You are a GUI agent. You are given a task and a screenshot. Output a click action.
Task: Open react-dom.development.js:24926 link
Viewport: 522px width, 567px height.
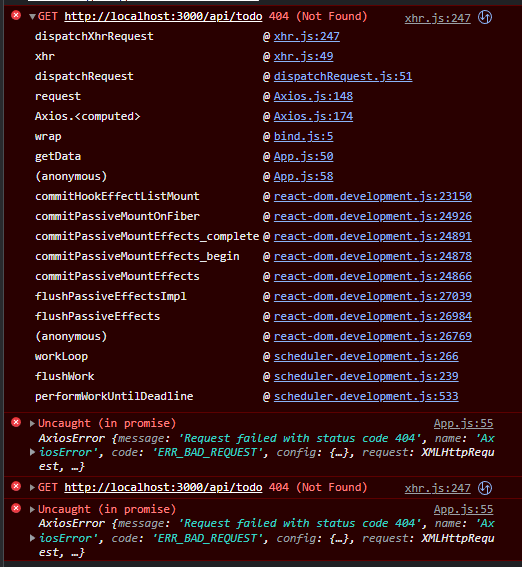click(x=373, y=216)
